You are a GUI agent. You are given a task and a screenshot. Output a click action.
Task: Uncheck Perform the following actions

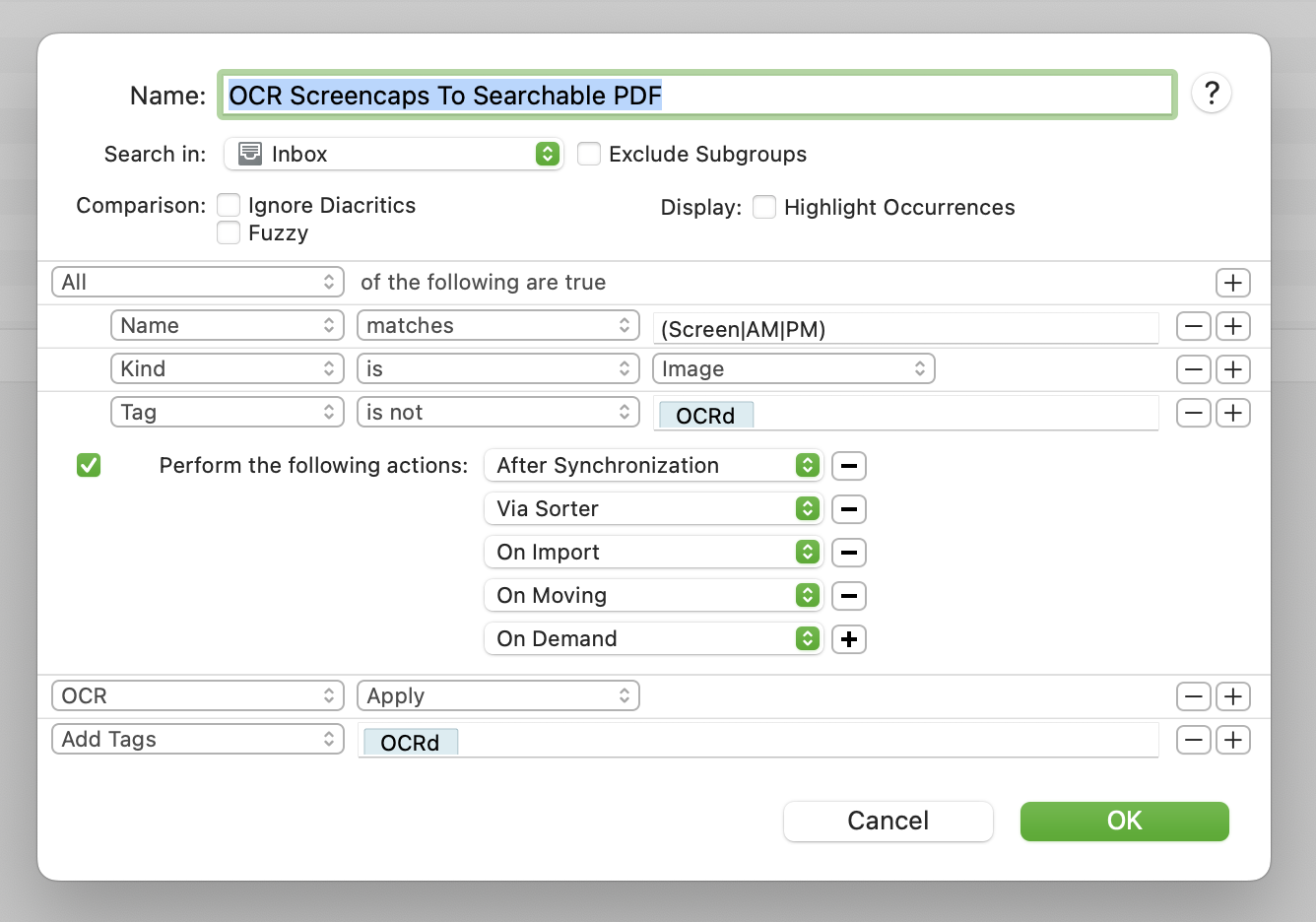click(x=89, y=465)
